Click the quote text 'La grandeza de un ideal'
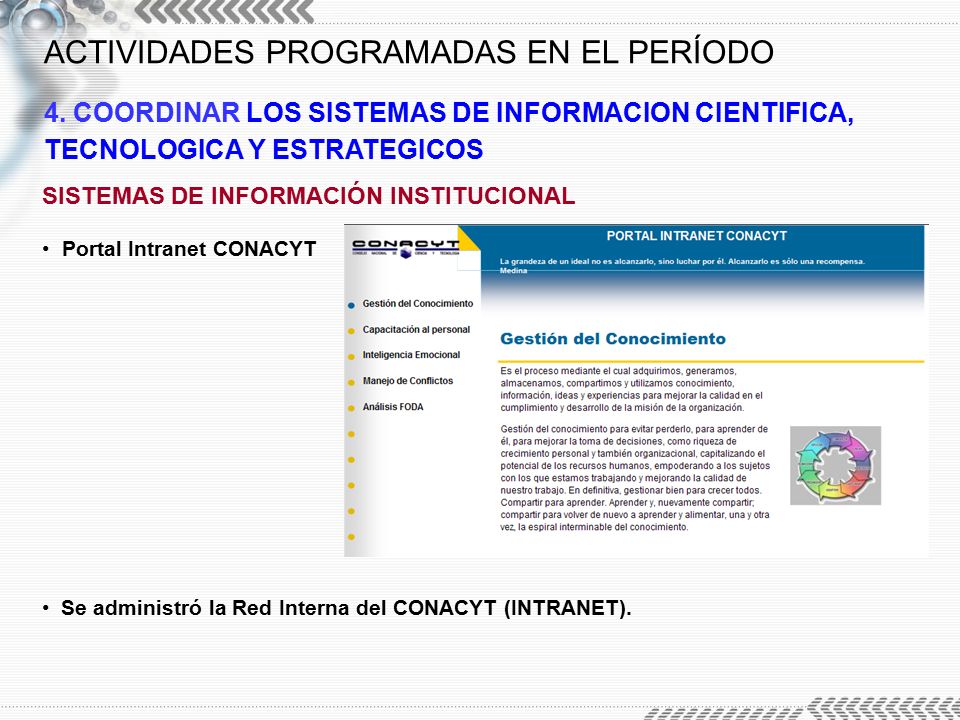This screenshot has width=960, height=720. coord(683,266)
